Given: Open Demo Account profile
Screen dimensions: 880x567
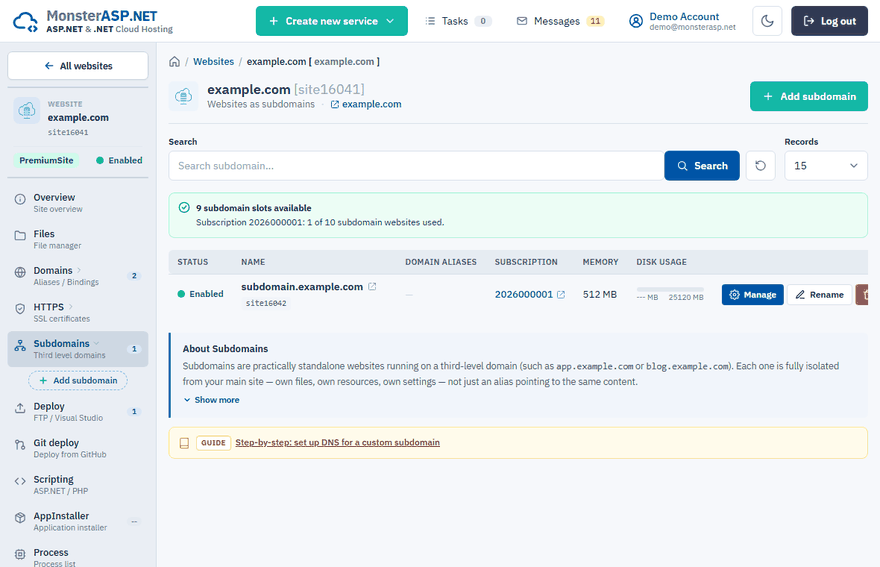Looking at the screenshot, I should point(682,21).
